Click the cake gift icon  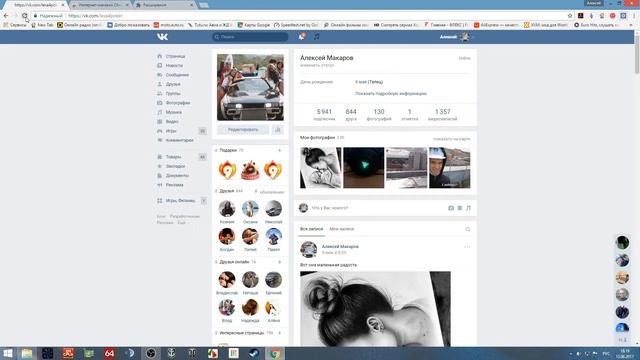[x=250, y=170]
